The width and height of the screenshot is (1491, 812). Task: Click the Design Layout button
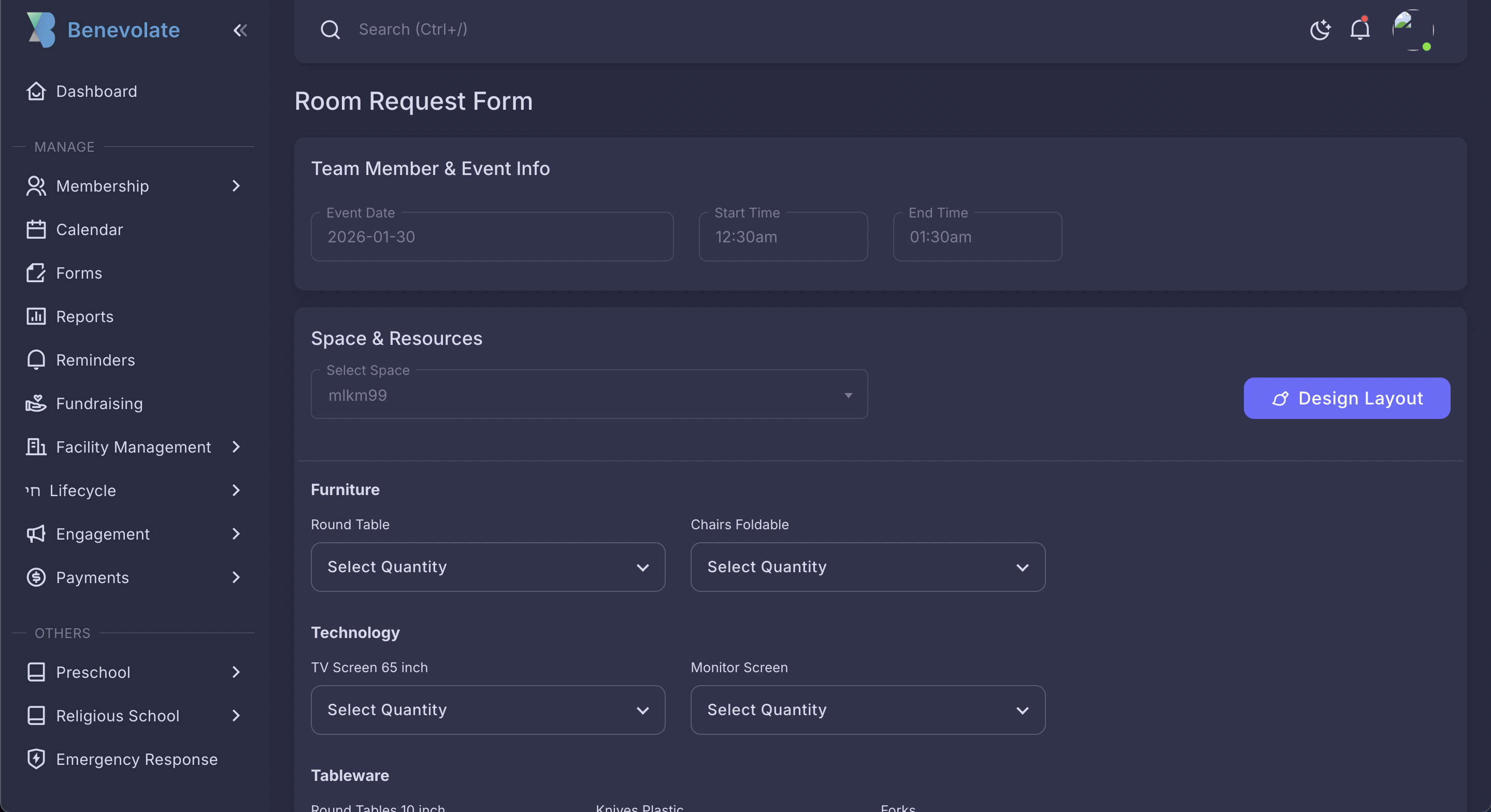1346,398
